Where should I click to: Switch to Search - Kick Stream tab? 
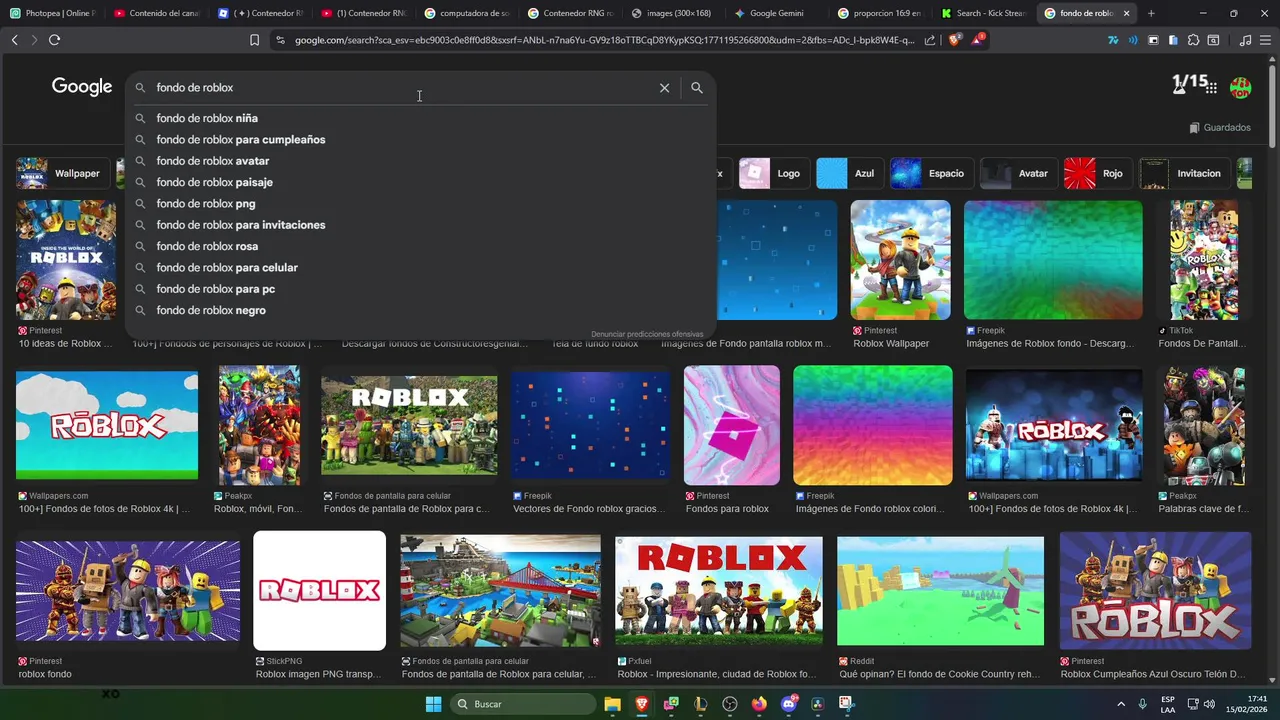(984, 13)
